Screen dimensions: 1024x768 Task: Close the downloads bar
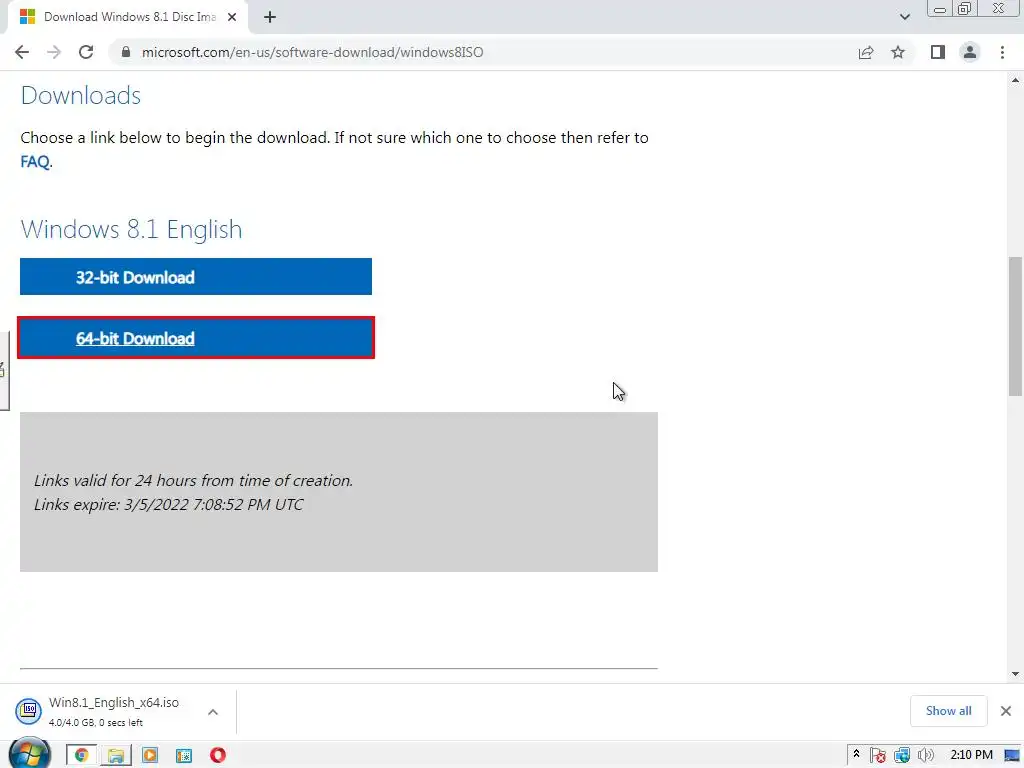pyautogui.click(x=1006, y=711)
